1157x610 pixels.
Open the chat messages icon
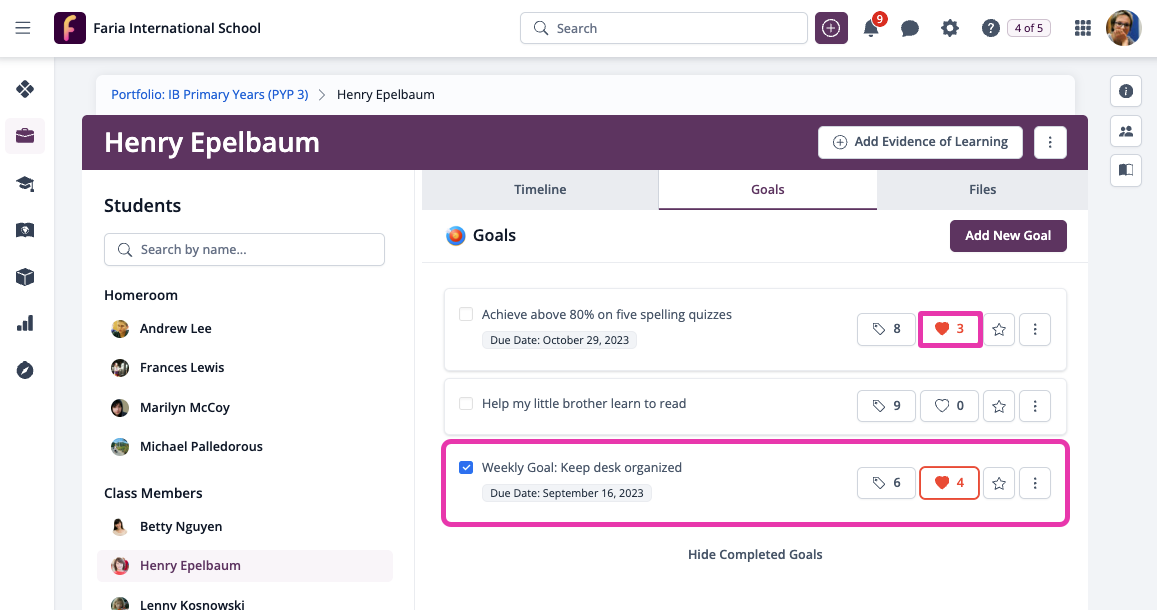tap(910, 28)
